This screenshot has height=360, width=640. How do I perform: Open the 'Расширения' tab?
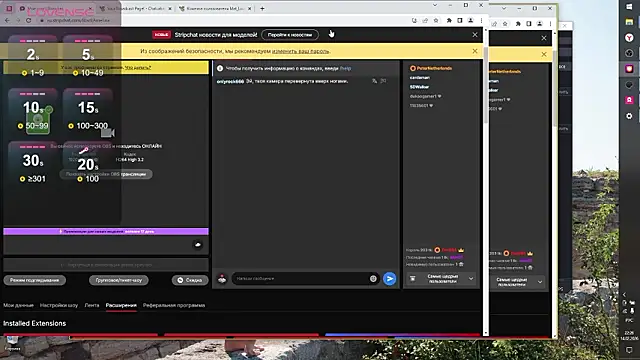(121, 305)
